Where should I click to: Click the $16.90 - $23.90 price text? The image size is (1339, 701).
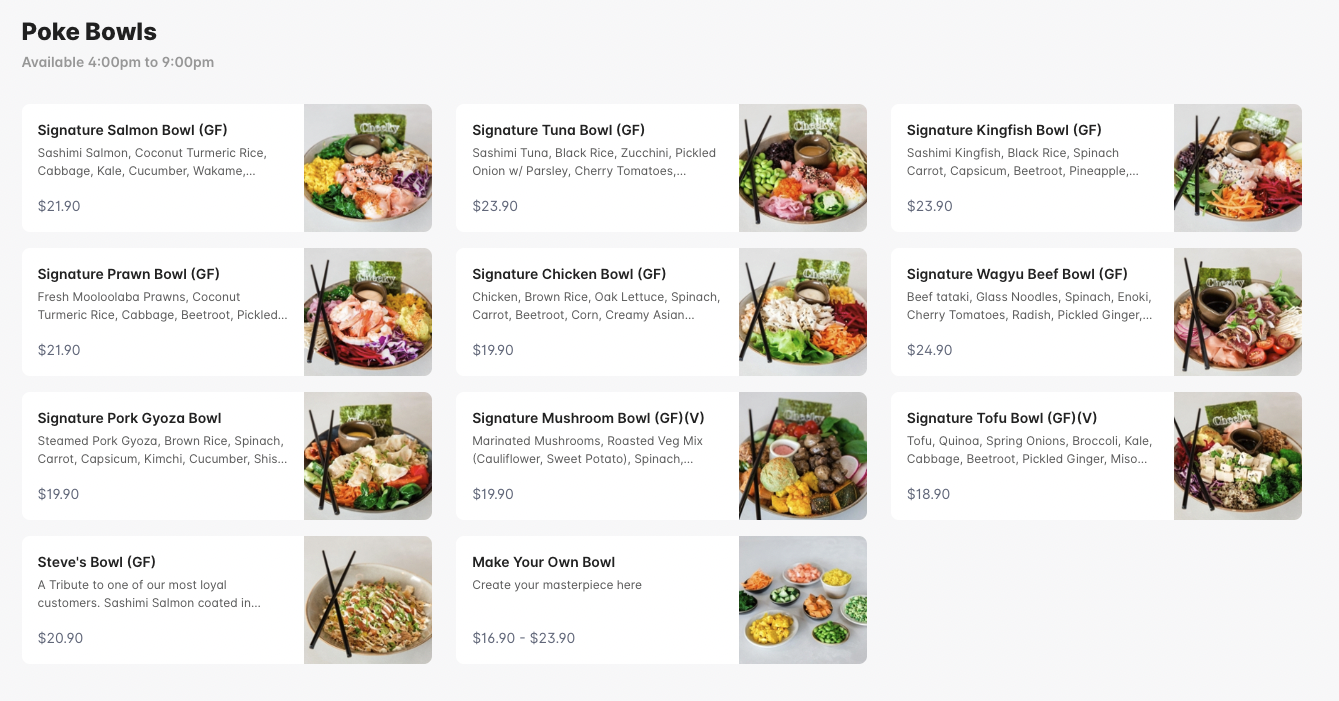coord(523,638)
